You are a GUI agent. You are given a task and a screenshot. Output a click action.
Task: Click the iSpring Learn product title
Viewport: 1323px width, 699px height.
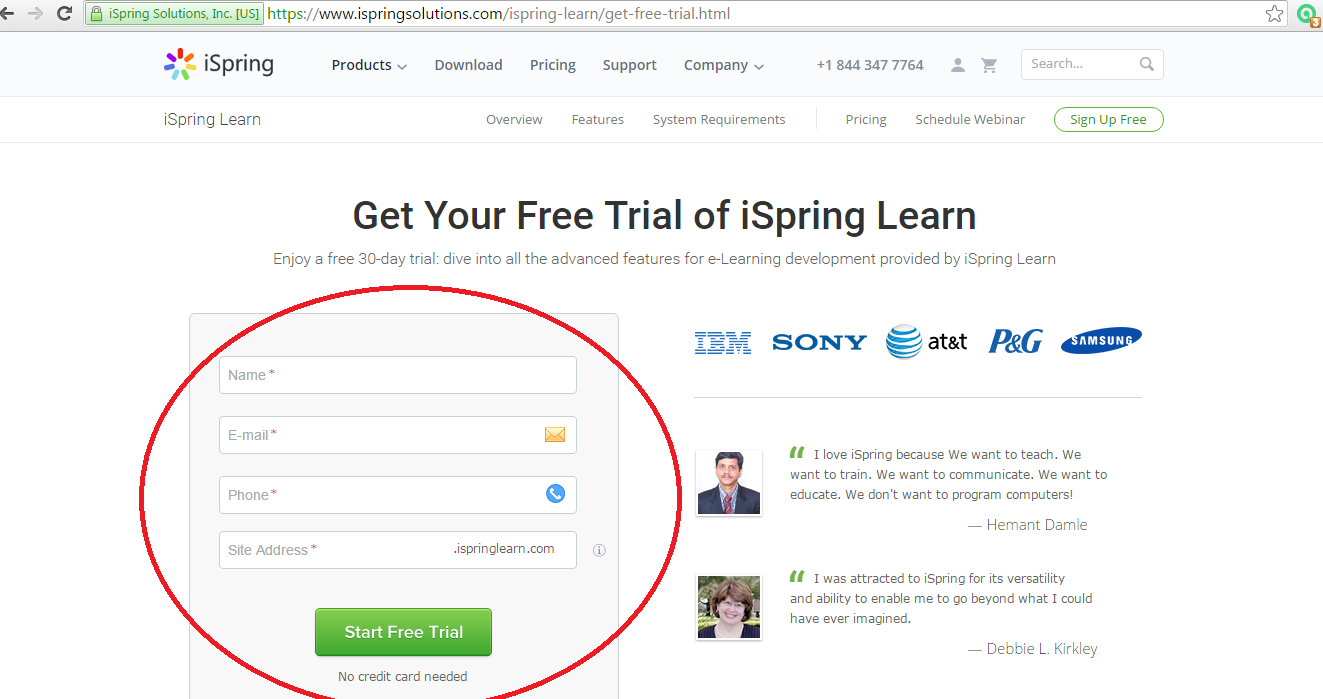[x=212, y=119]
